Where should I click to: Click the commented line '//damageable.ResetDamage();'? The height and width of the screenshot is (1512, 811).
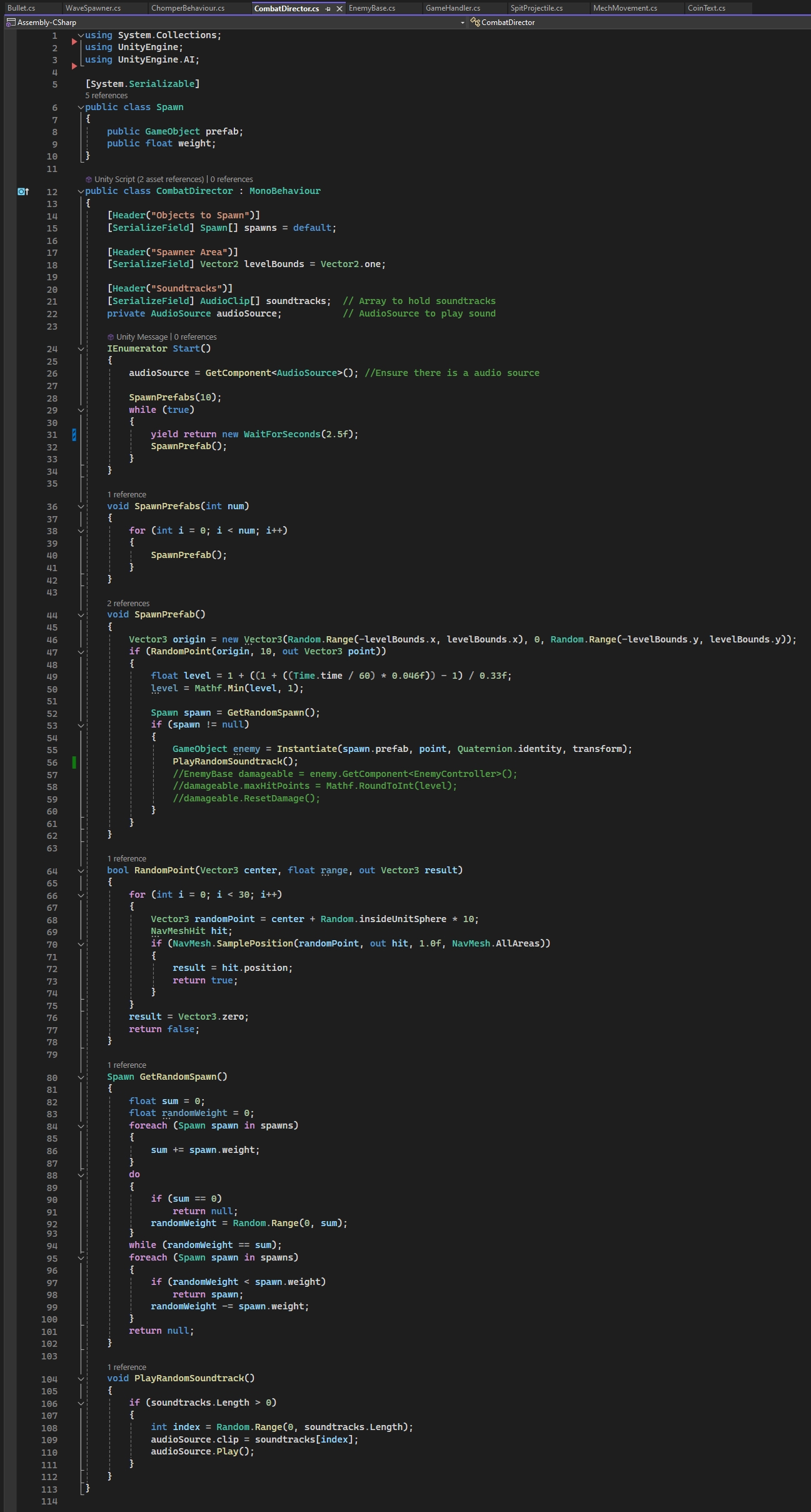coord(246,799)
